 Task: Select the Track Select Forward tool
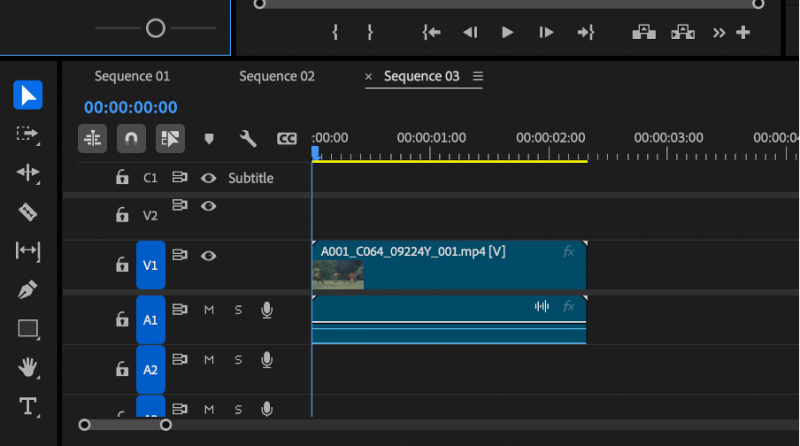click(x=28, y=134)
